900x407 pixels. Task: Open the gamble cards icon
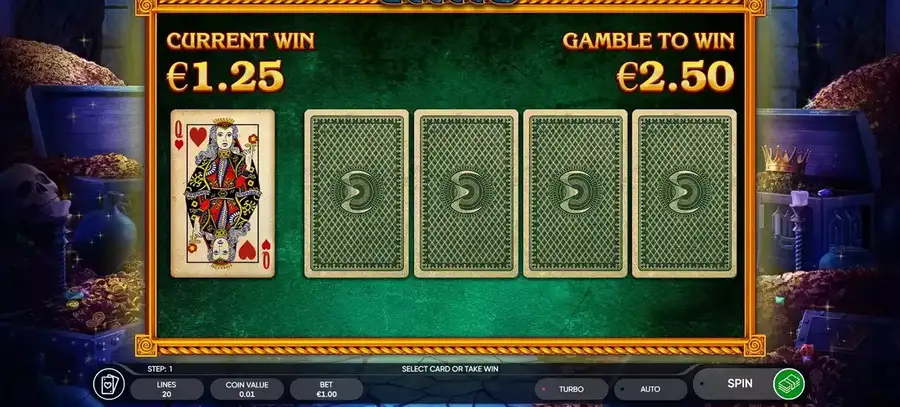(108, 385)
